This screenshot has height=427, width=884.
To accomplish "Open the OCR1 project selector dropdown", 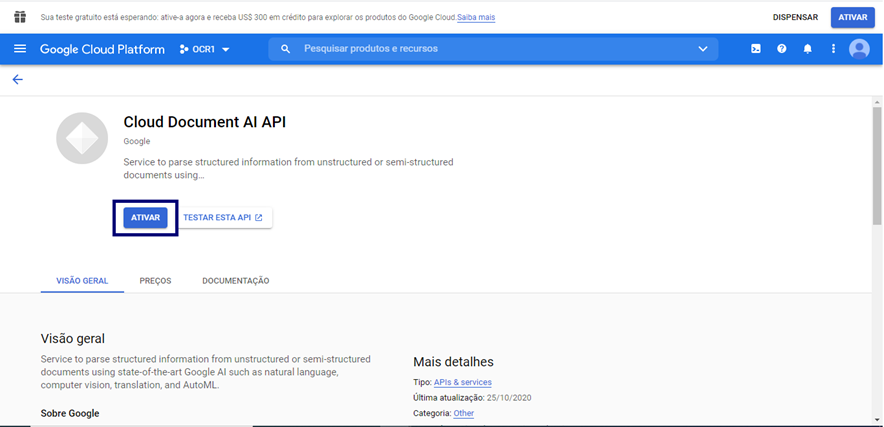I will (205, 49).
